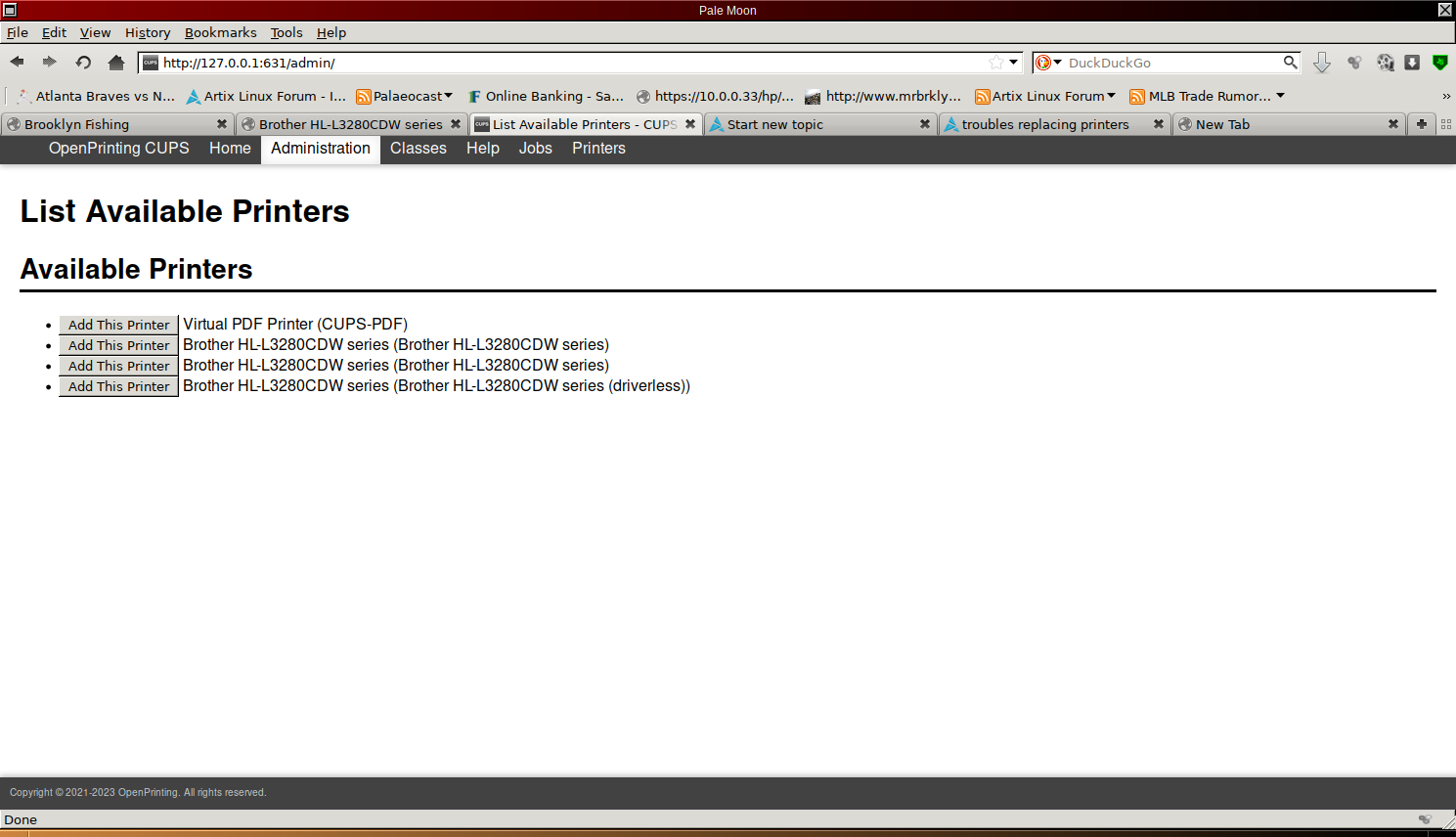This screenshot has height=837, width=1456.
Task: Open the Downloads arrow icon in toolbar
Action: click(x=1322, y=63)
